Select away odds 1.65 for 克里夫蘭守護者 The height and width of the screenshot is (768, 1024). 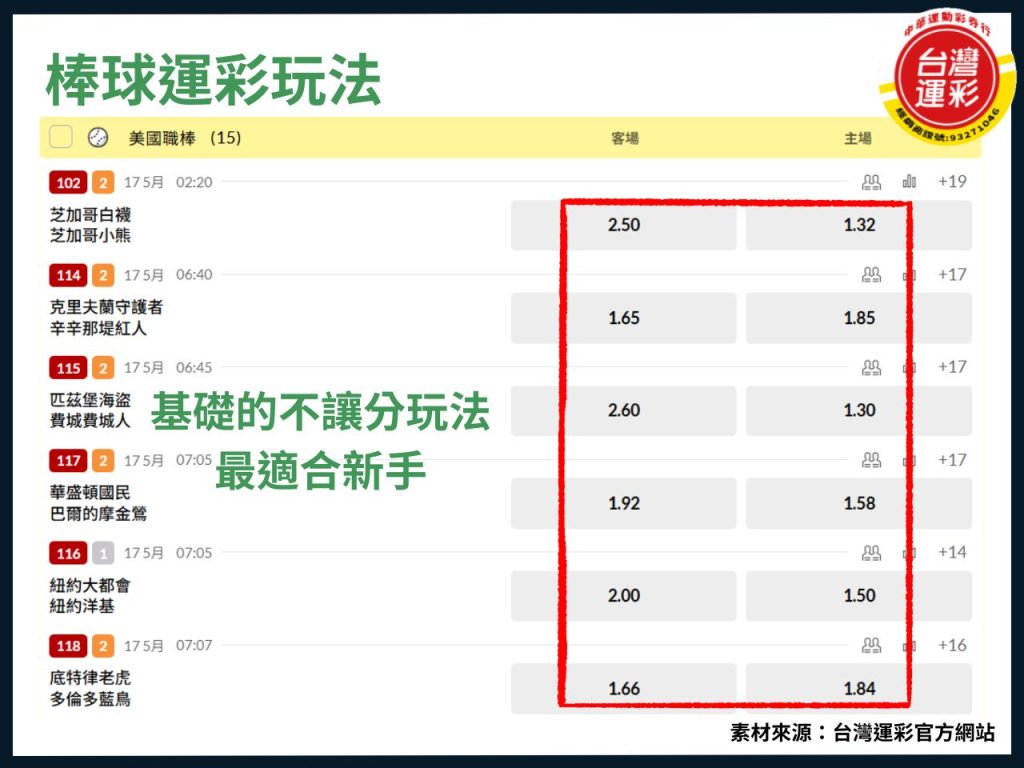(624, 318)
